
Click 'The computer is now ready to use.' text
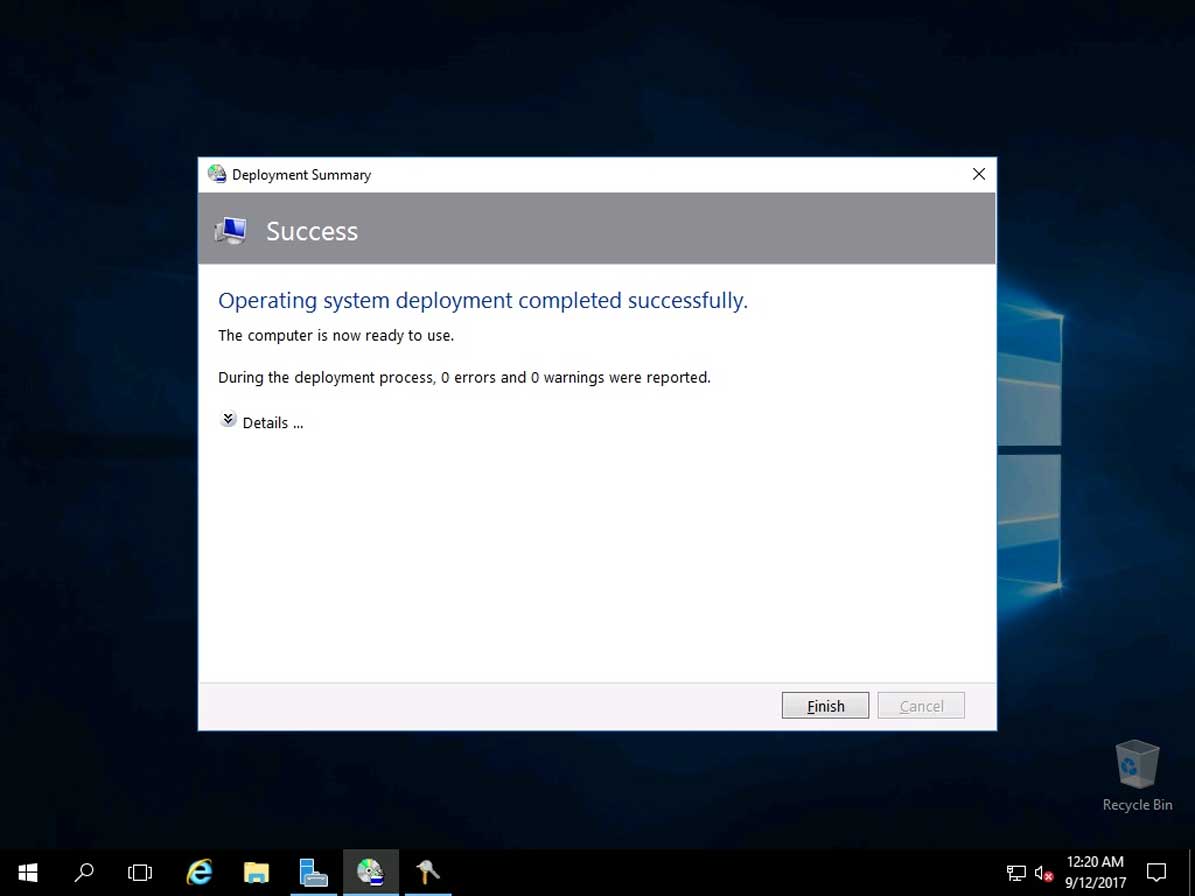pyautogui.click(x=336, y=335)
